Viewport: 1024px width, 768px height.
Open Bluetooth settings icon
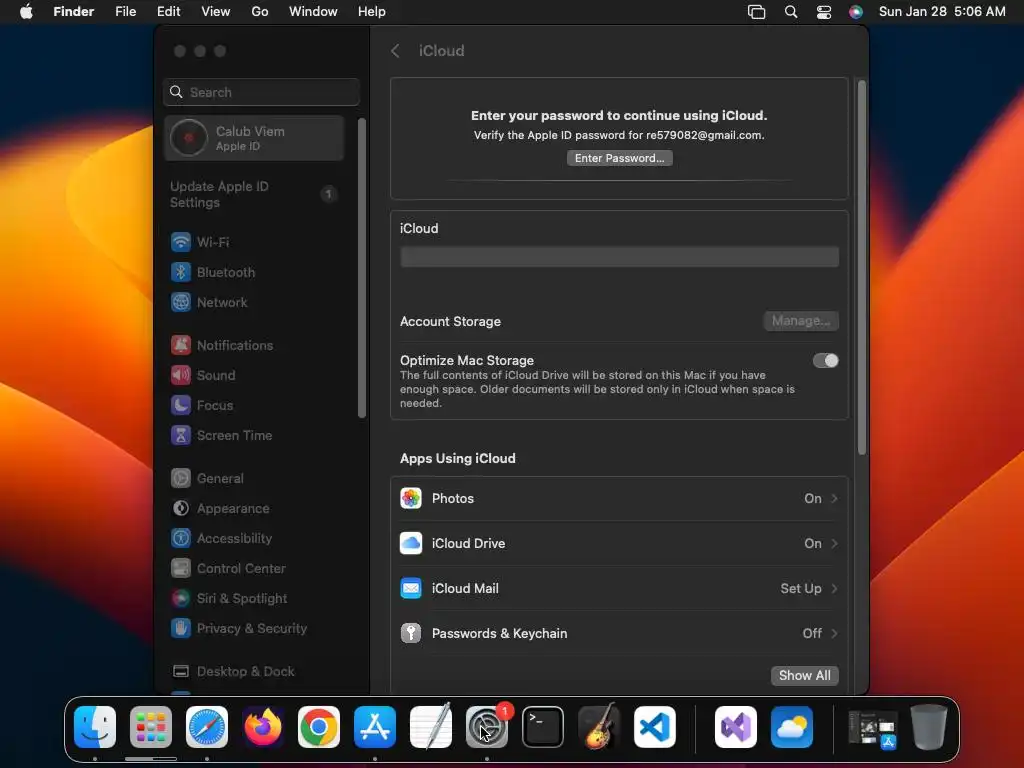(181, 272)
